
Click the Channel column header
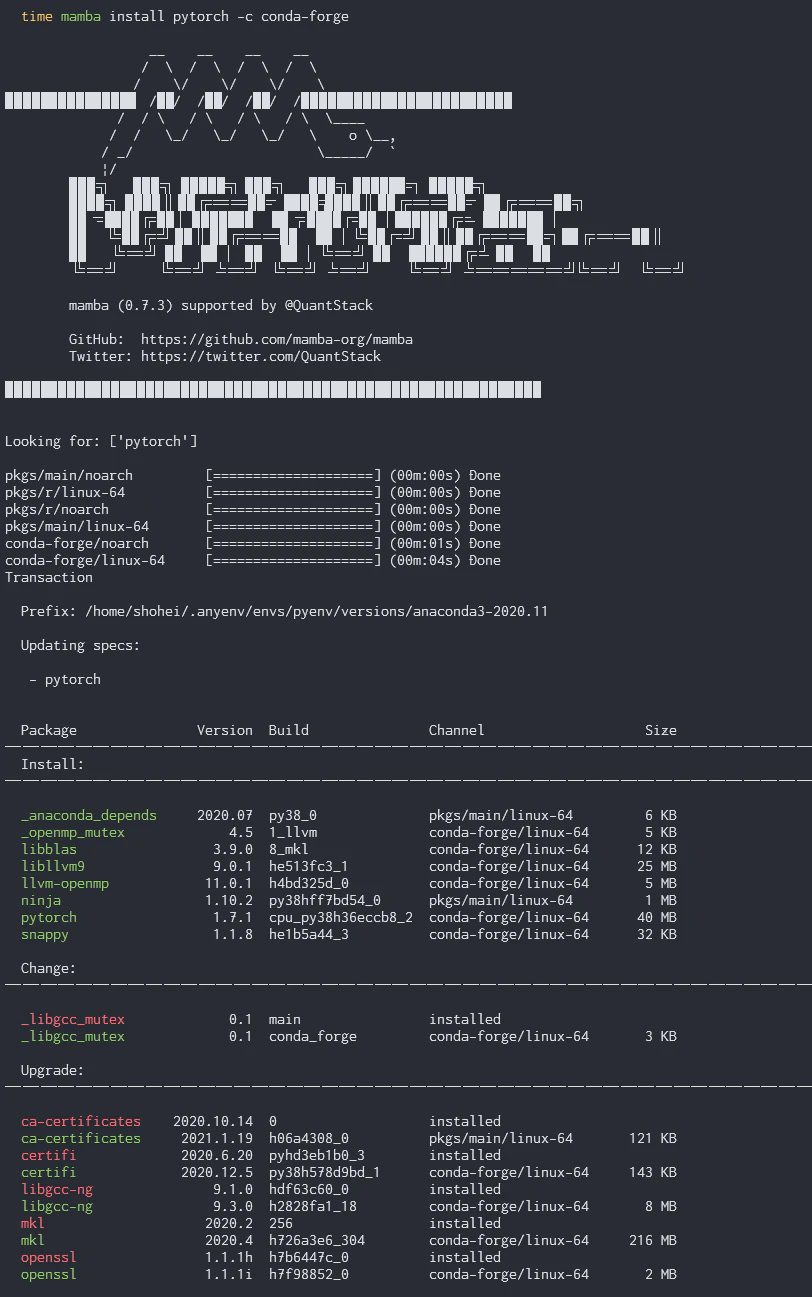click(457, 730)
